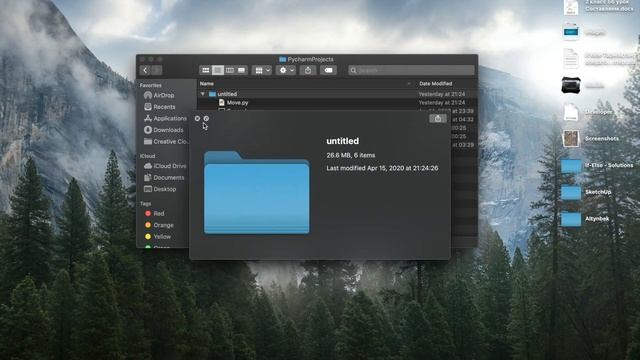
Task: Switch Finder to list view
Action: pos(218,71)
